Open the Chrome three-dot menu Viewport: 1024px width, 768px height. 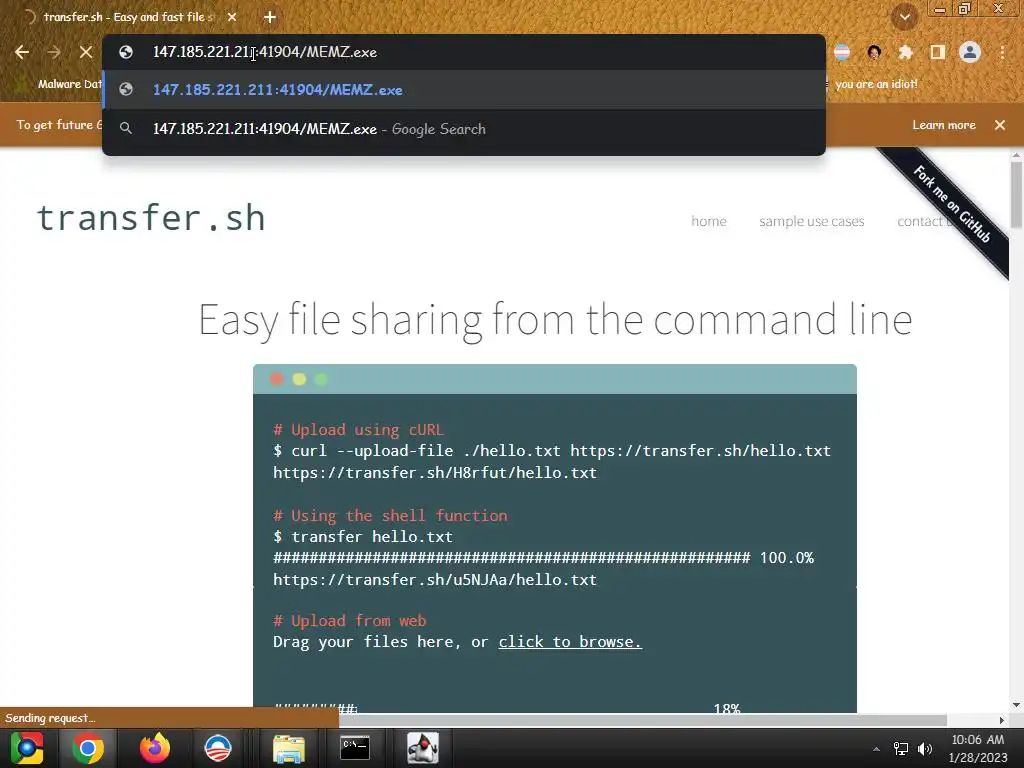pyautogui.click(x=1002, y=52)
